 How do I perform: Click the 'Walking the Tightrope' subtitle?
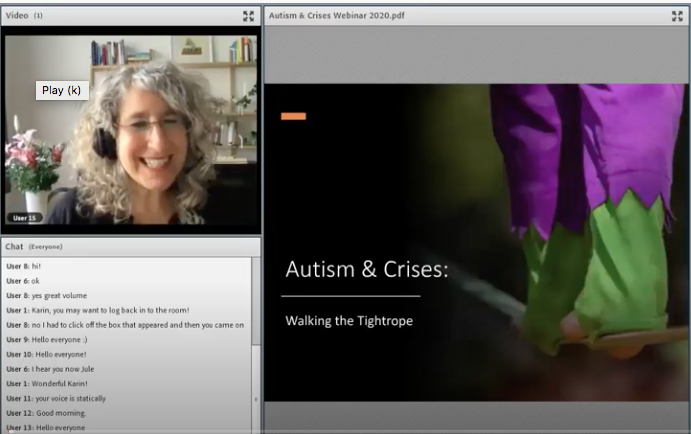click(349, 321)
